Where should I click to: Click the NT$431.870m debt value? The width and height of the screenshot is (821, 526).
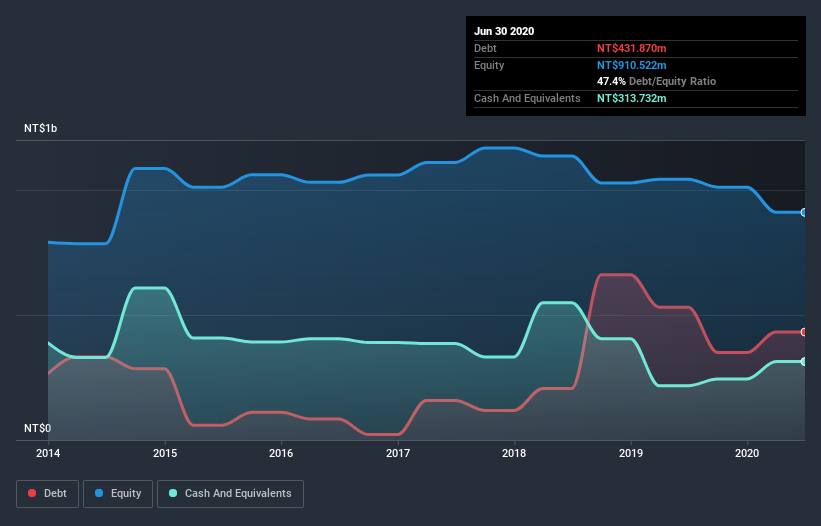pyautogui.click(x=631, y=48)
